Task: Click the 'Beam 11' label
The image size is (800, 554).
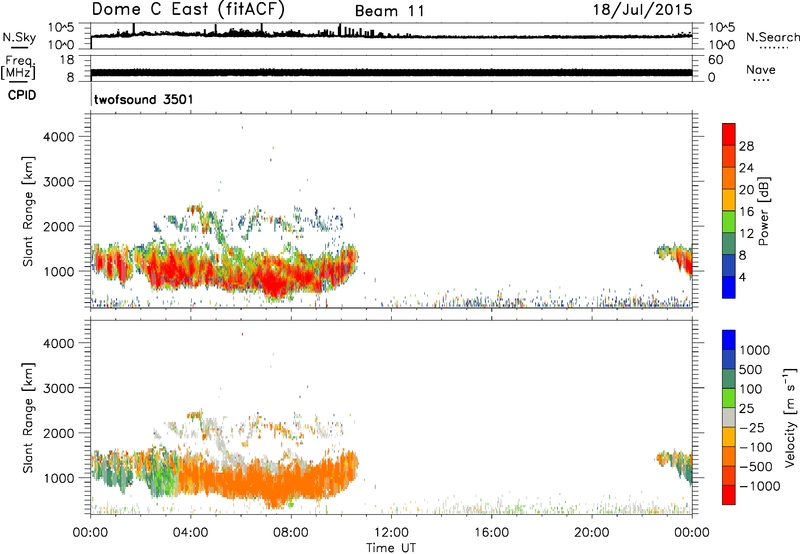Action: (x=389, y=11)
